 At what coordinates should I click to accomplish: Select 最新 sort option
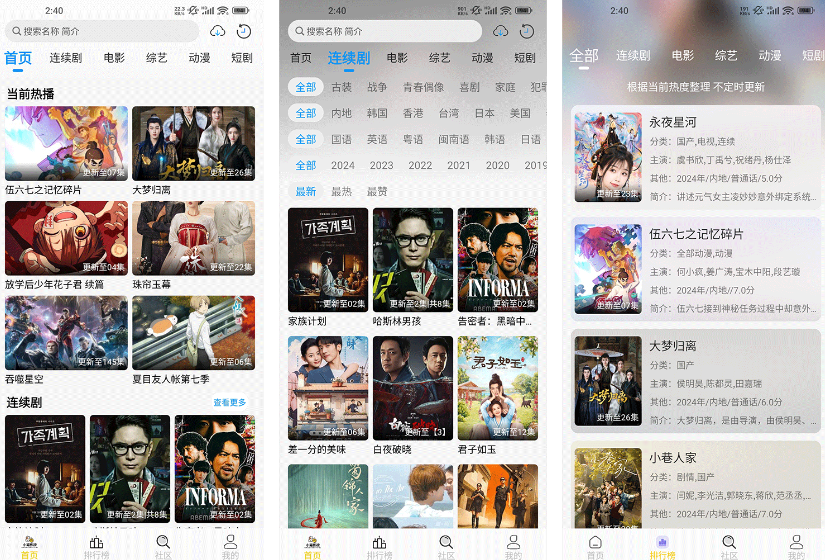[x=306, y=192]
